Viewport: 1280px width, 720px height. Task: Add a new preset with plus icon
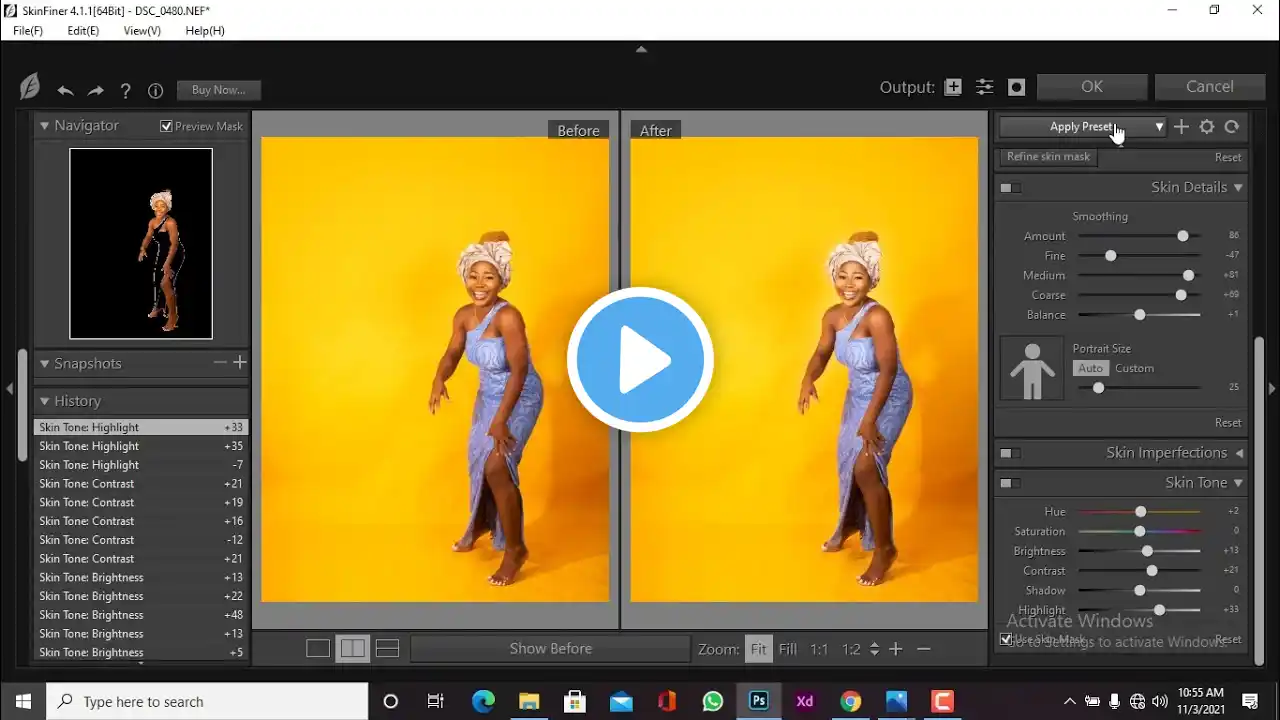pyautogui.click(x=1181, y=127)
